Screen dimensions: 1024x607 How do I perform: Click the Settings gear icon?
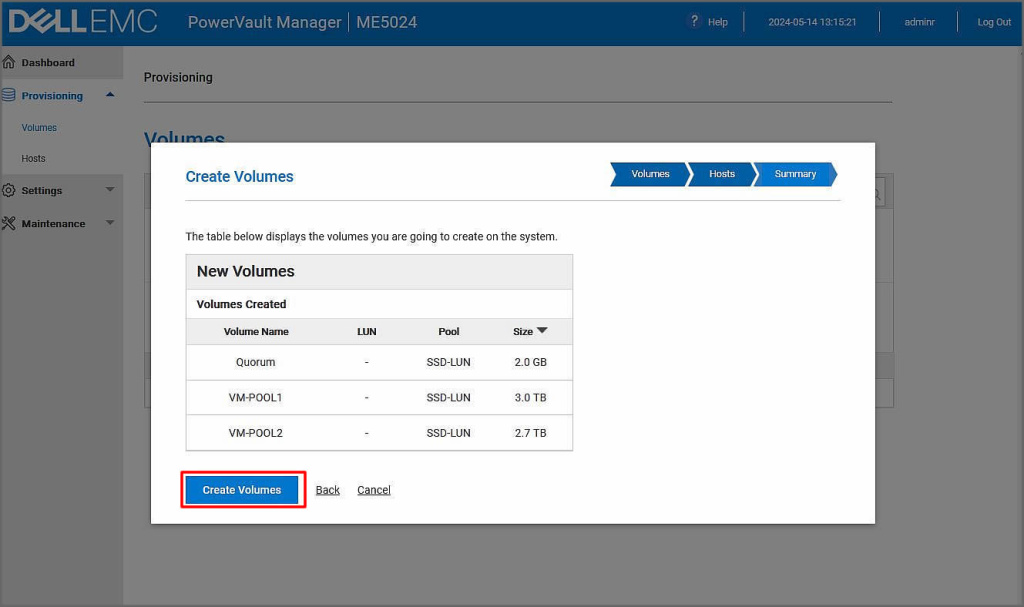pos(9,190)
